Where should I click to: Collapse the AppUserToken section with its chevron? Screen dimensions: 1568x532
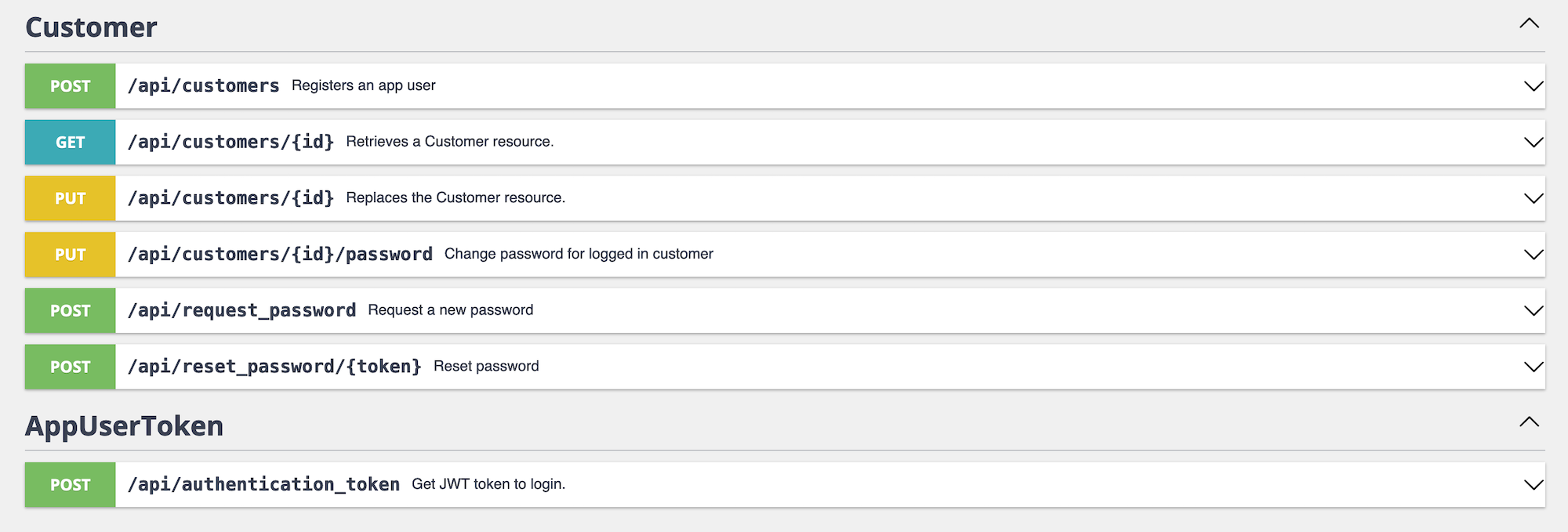click(x=1529, y=422)
